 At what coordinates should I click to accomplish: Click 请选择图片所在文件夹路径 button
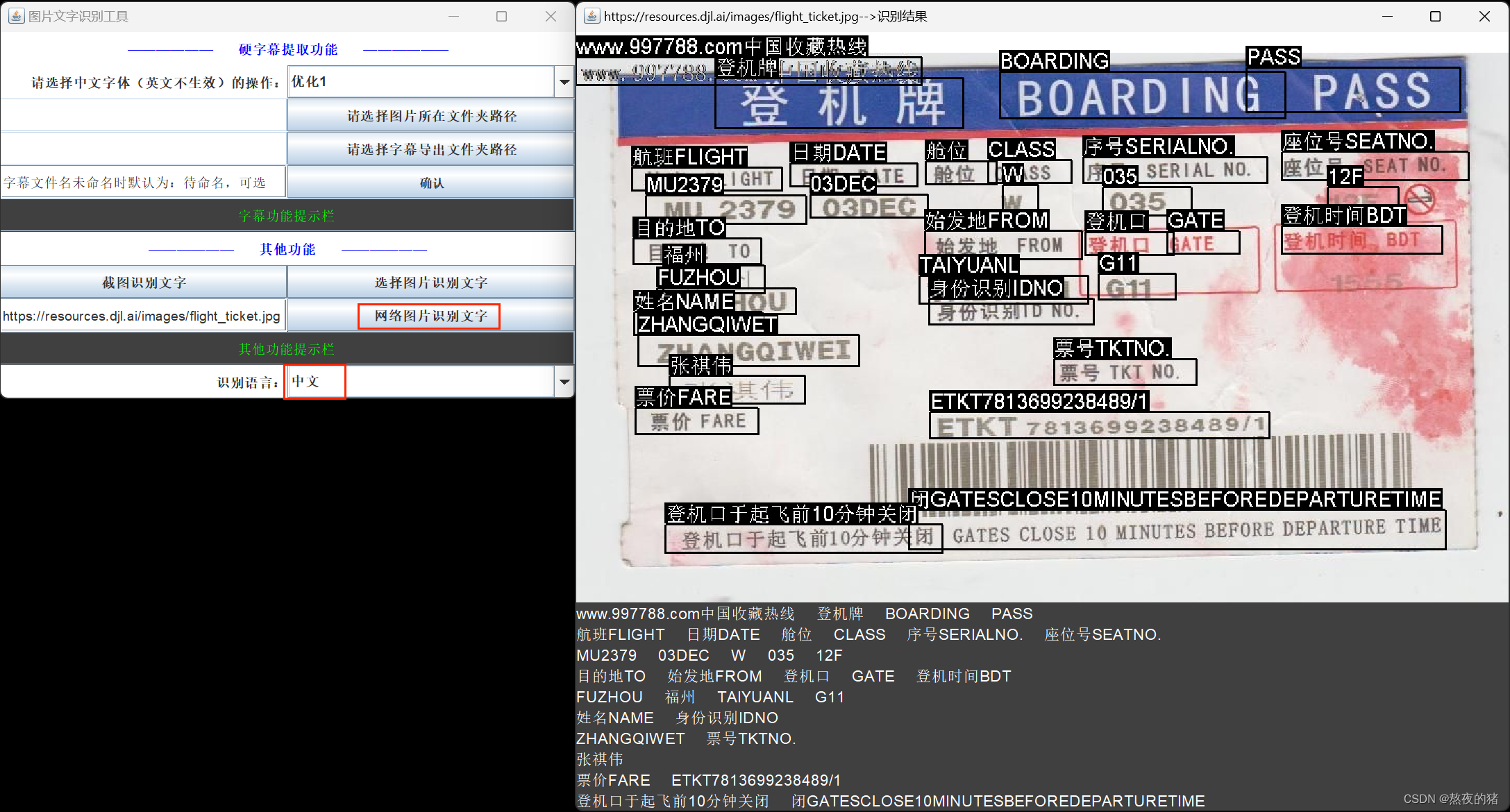[431, 116]
